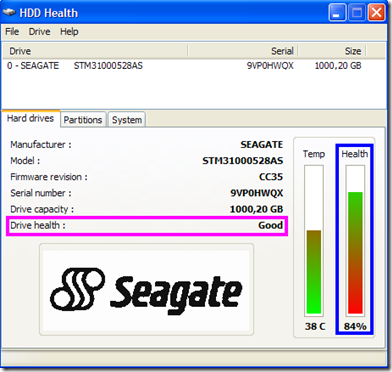Click the Temp gauge bar

pos(314,241)
